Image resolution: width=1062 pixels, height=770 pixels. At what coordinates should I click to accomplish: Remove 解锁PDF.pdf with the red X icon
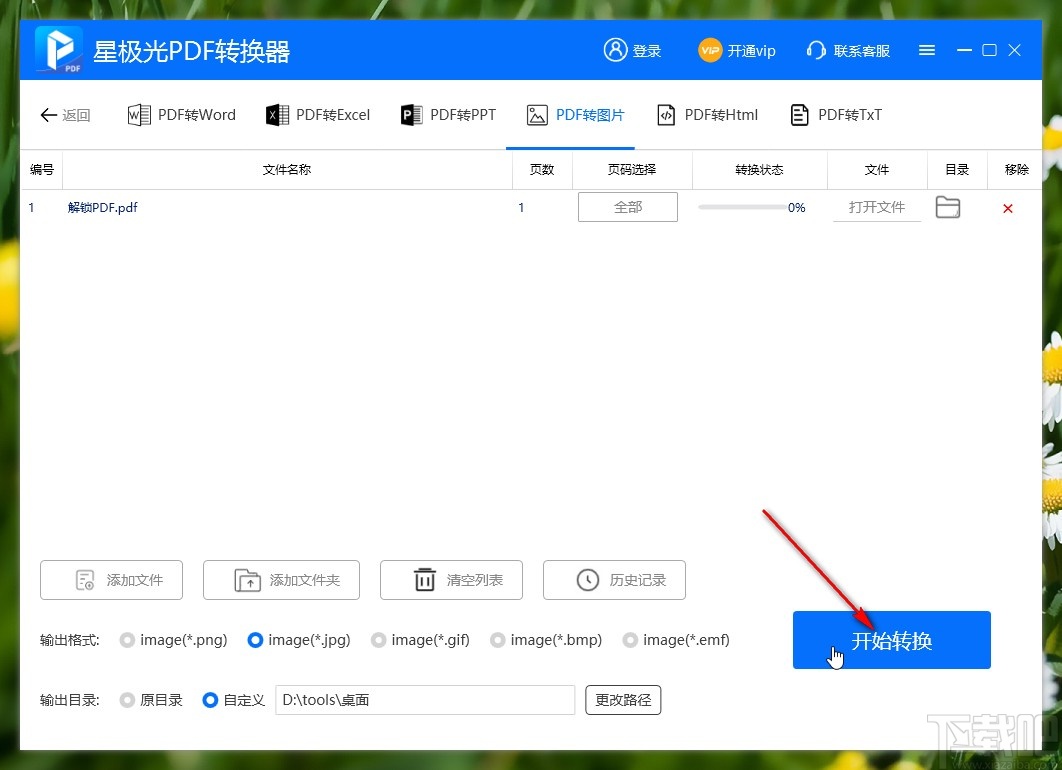coord(1007,208)
